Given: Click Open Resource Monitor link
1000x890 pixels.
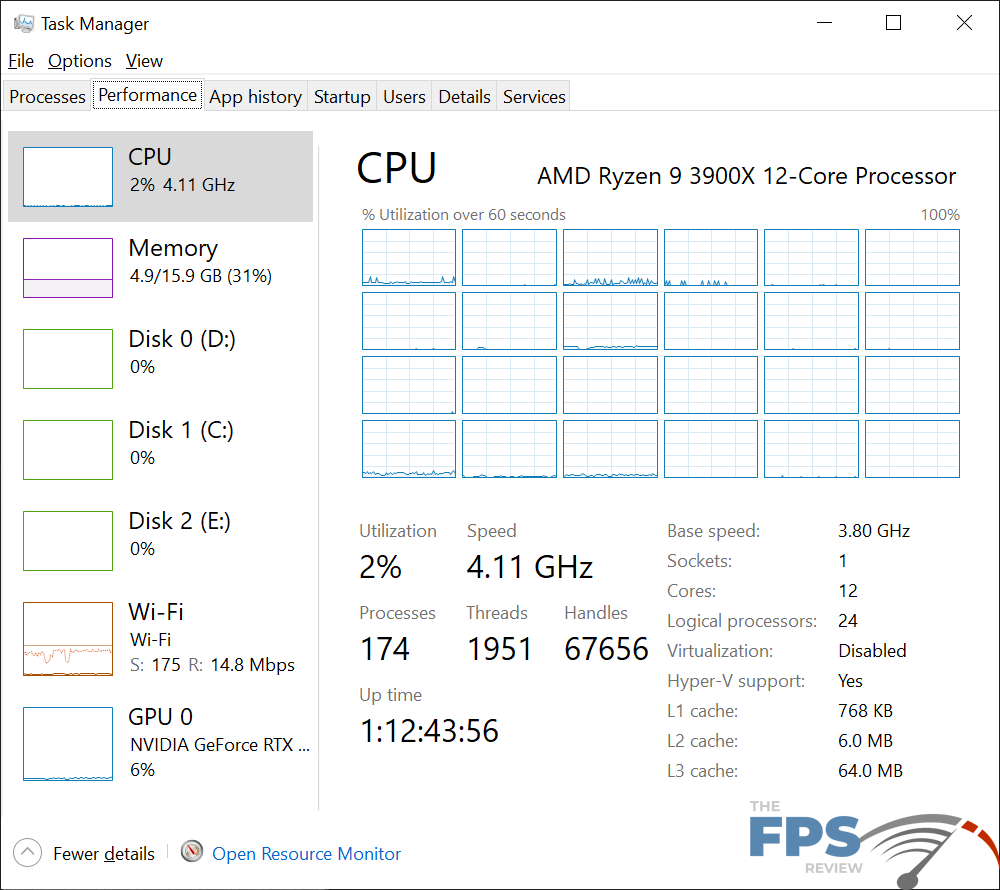Looking at the screenshot, I should pos(307,854).
